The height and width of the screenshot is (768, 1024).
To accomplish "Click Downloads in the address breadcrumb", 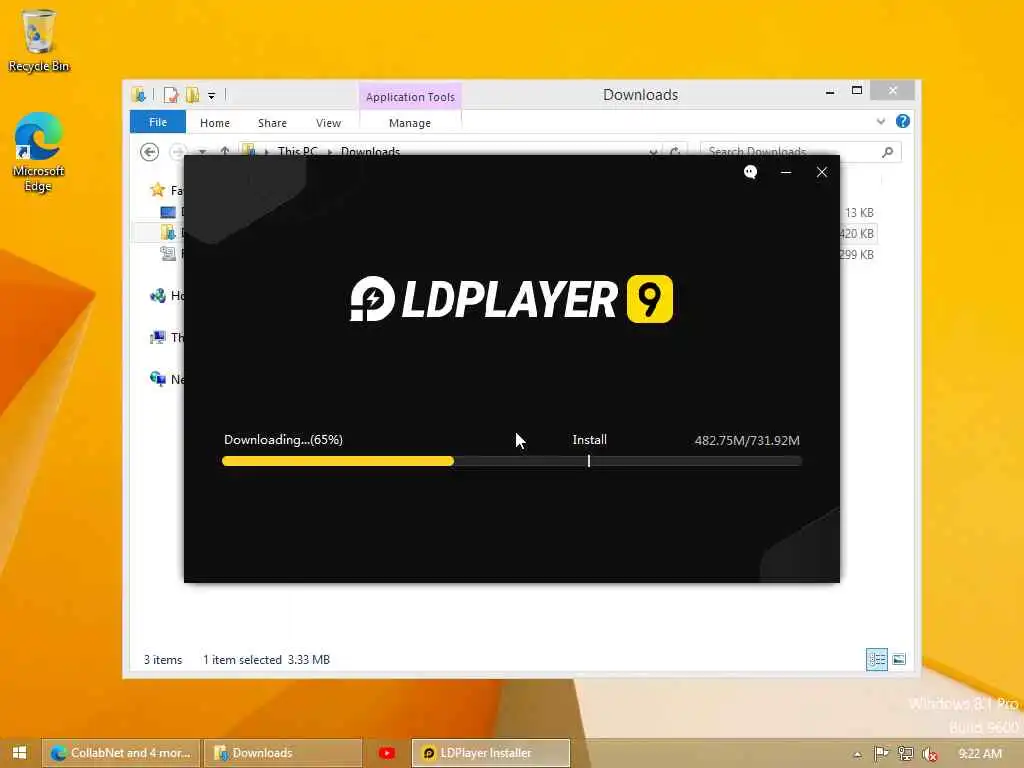I will [370, 152].
